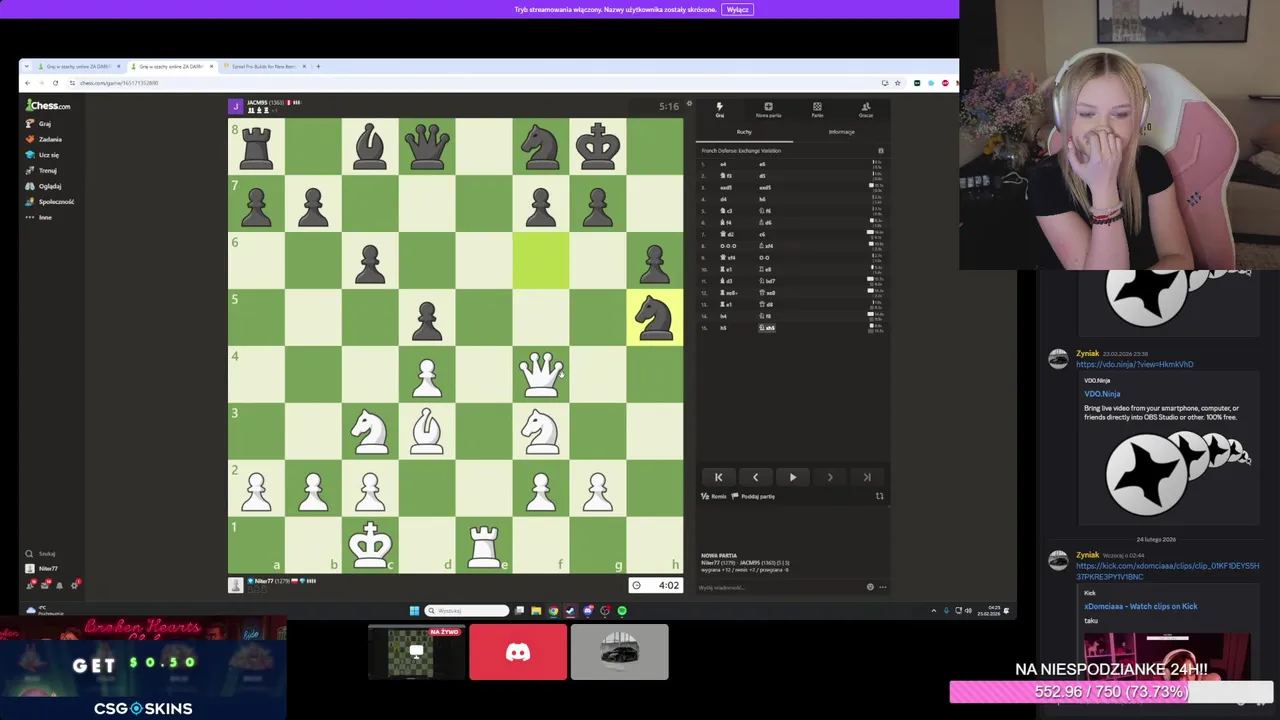Play through the moves
Image resolution: width=1280 pixels, height=720 pixels.
793,477
